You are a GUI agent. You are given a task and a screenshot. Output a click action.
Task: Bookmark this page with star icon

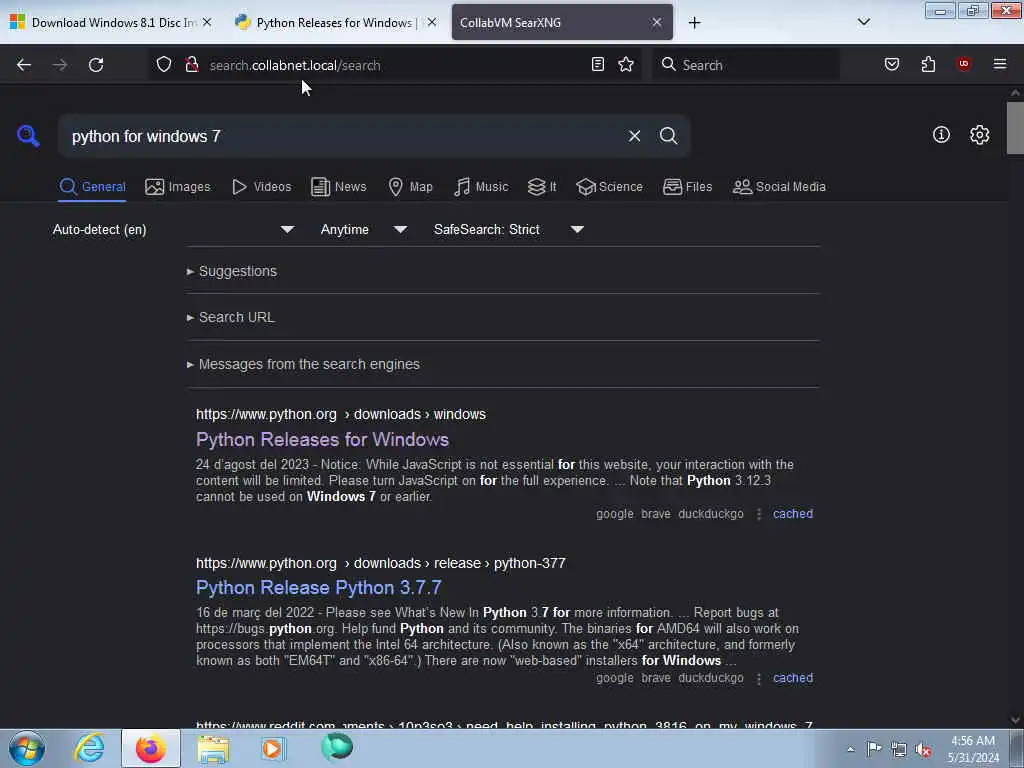point(626,64)
